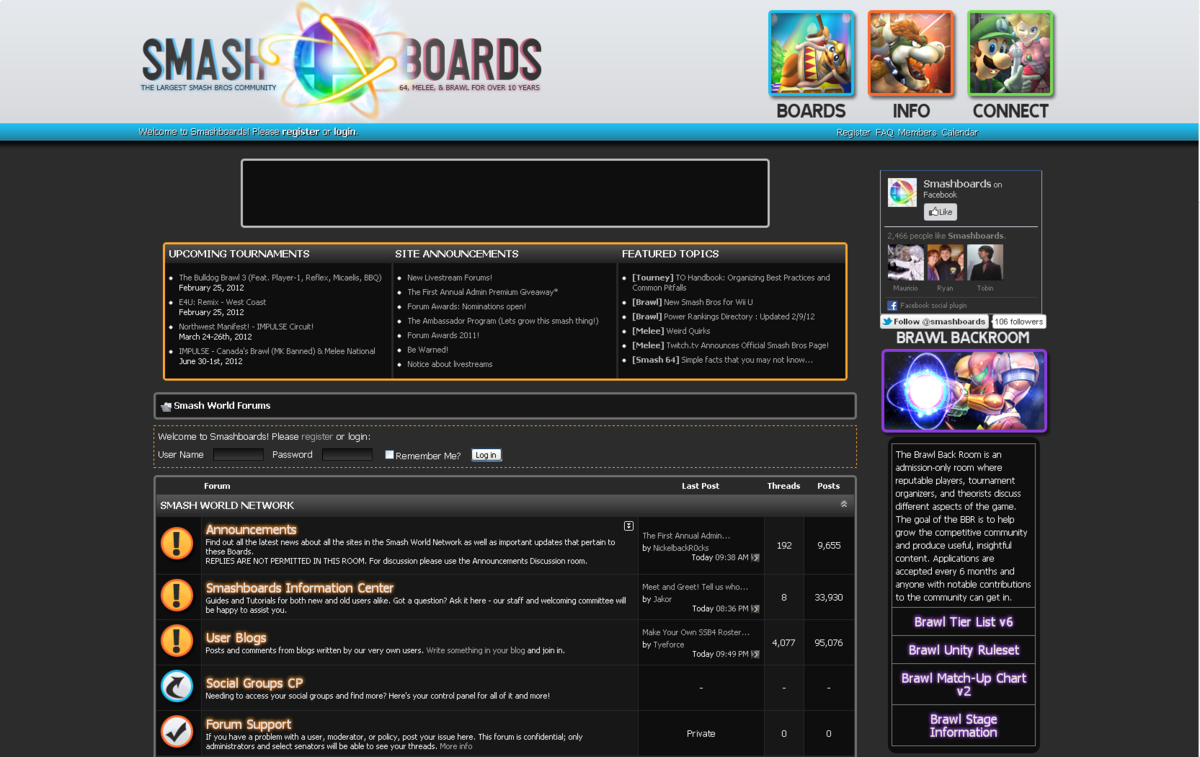Expand the sub-forums icon next to Announcements

(628, 525)
